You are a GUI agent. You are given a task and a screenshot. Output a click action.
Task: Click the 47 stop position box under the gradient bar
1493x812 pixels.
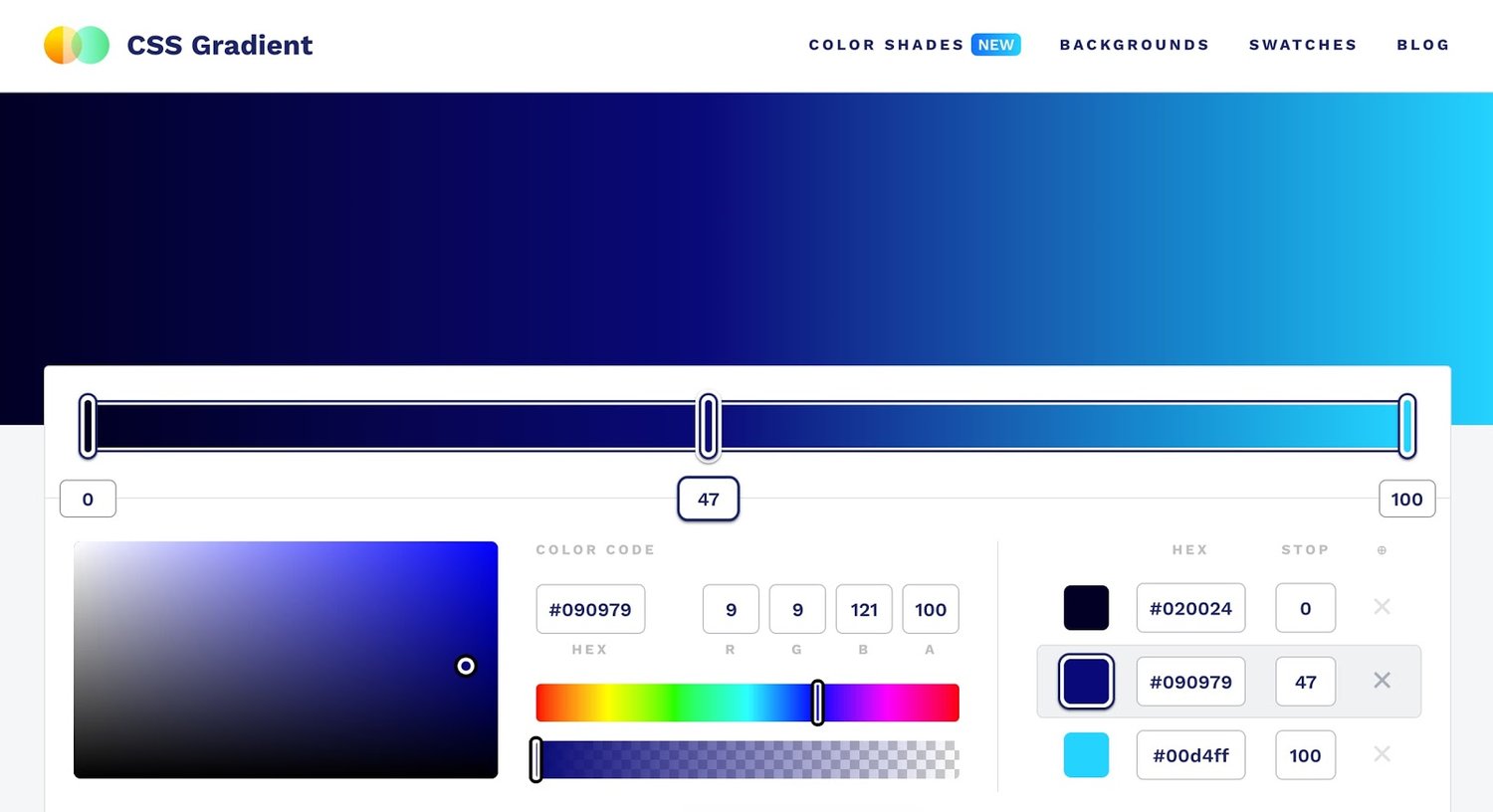click(708, 499)
